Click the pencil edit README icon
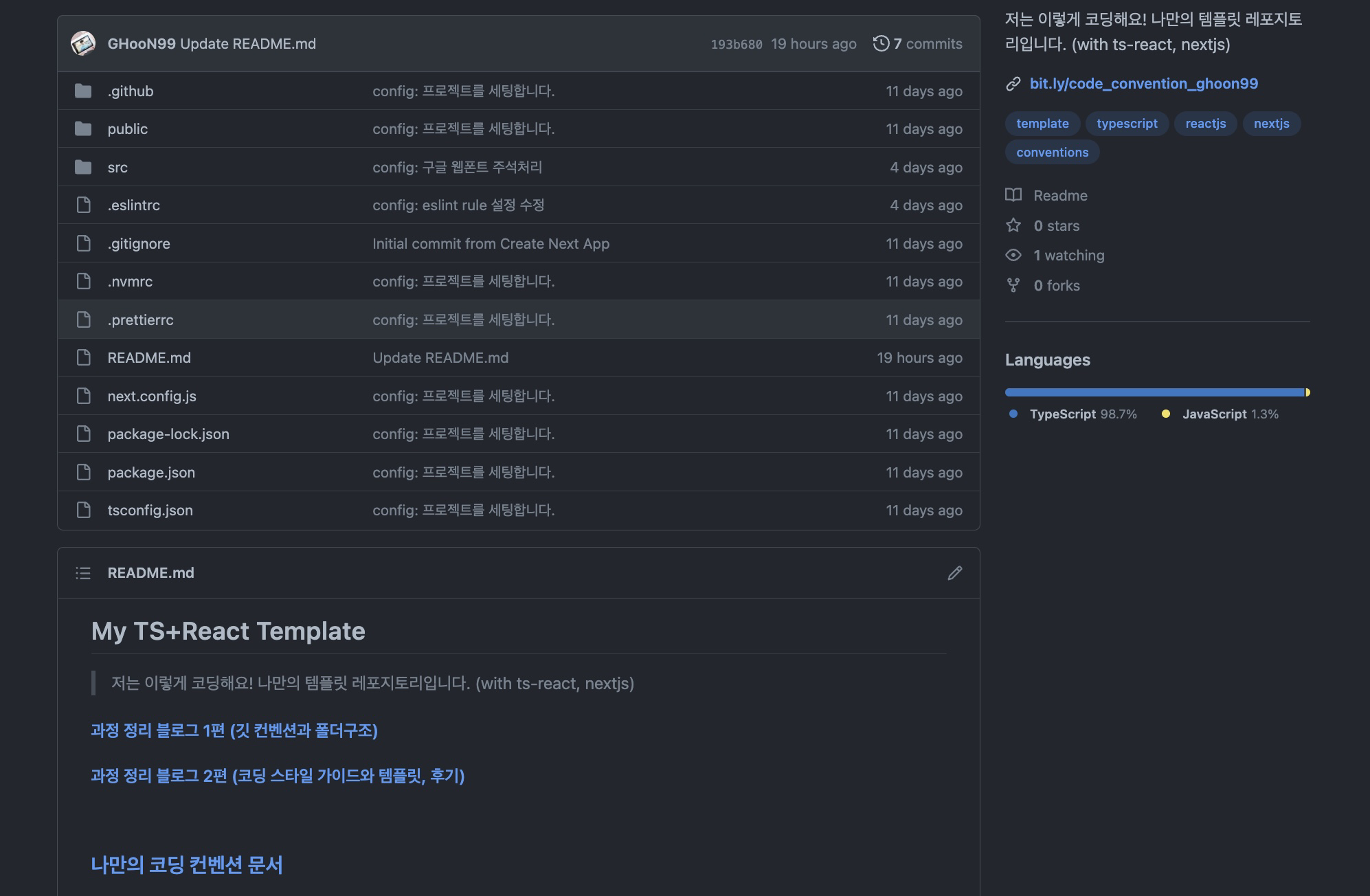Image resolution: width=1370 pixels, height=896 pixels. pyautogui.click(x=954, y=573)
